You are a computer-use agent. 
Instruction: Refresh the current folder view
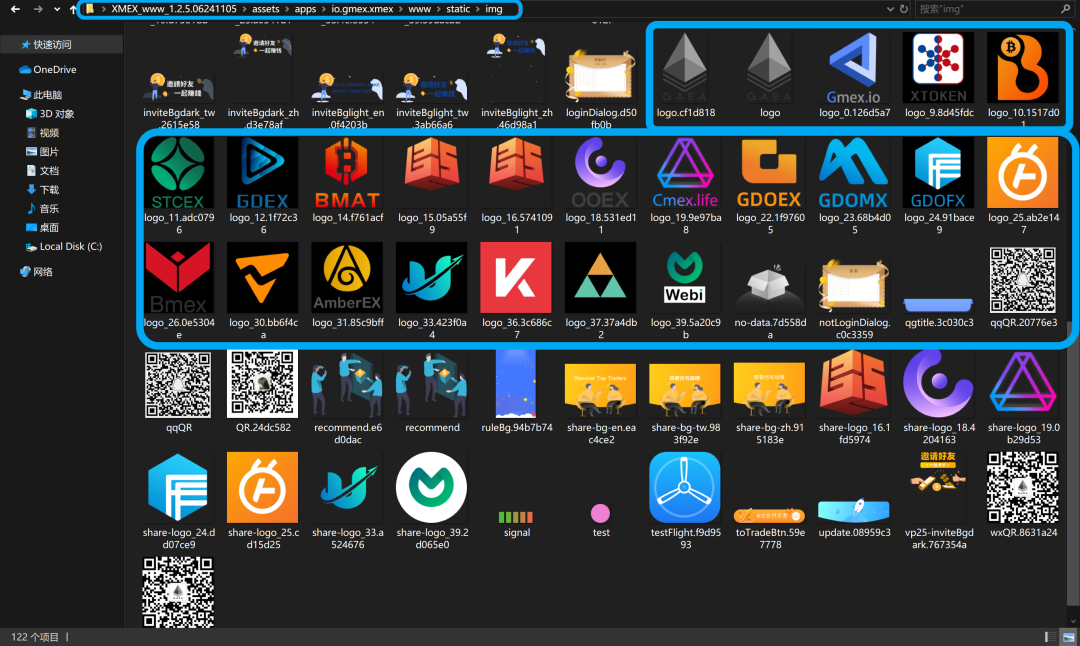[x=904, y=9]
